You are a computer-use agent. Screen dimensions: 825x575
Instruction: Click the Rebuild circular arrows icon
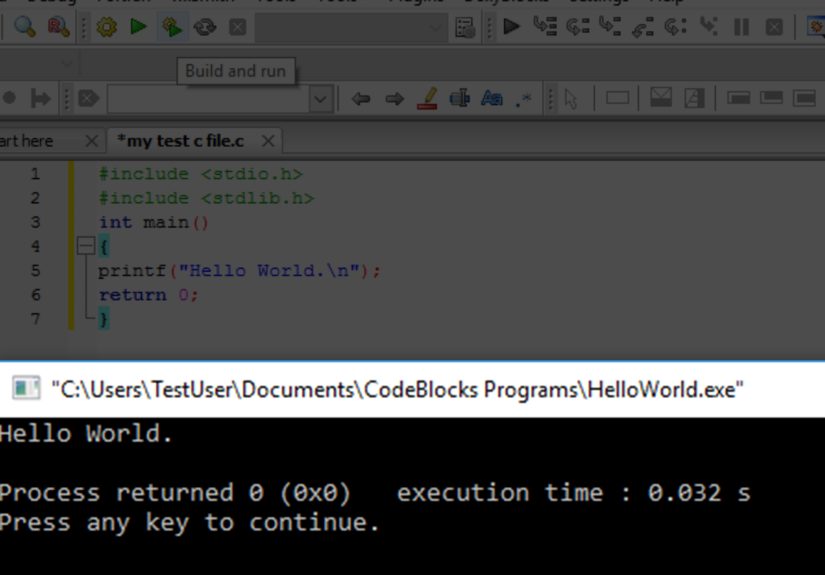point(205,27)
